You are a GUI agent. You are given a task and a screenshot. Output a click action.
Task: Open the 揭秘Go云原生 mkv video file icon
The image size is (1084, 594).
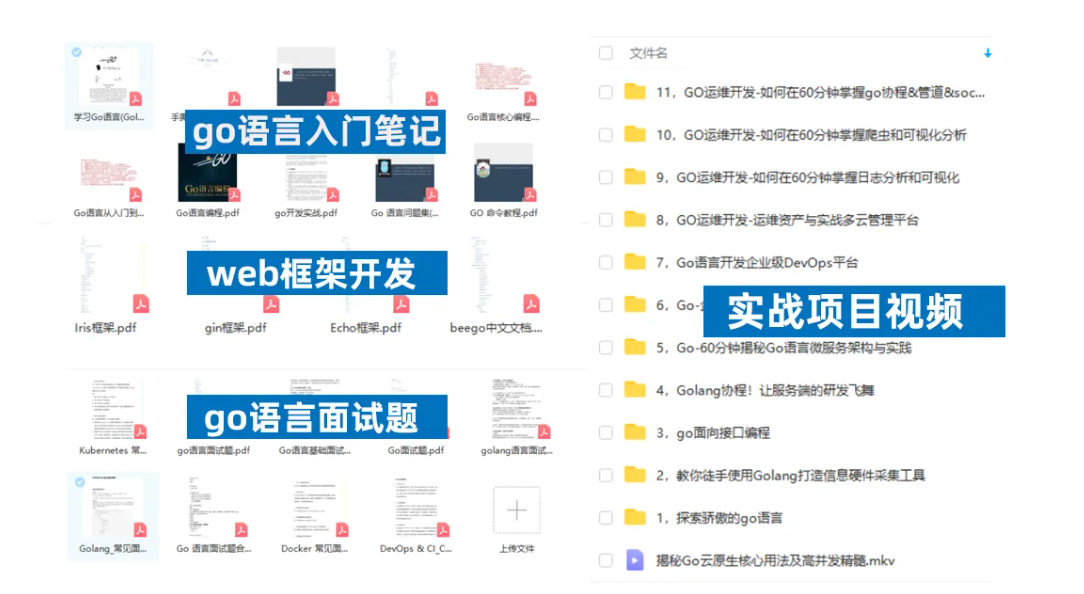pos(634,560)
